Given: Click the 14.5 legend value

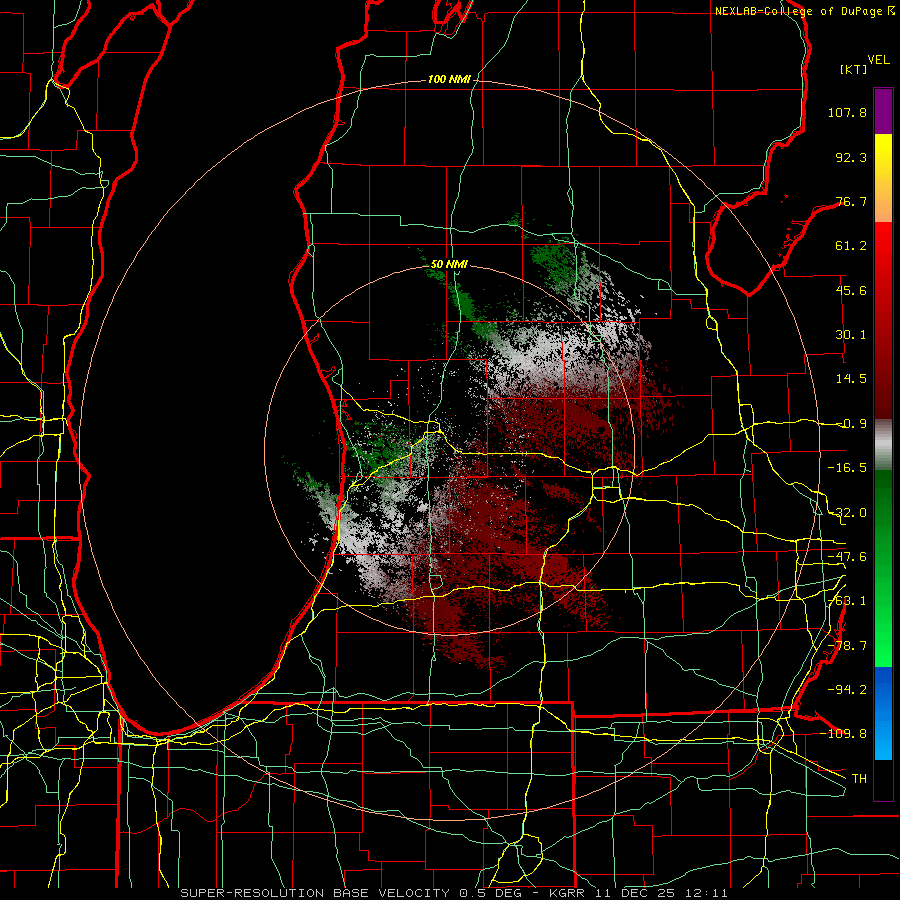Looking at the screenshot, I should [851, 379].
